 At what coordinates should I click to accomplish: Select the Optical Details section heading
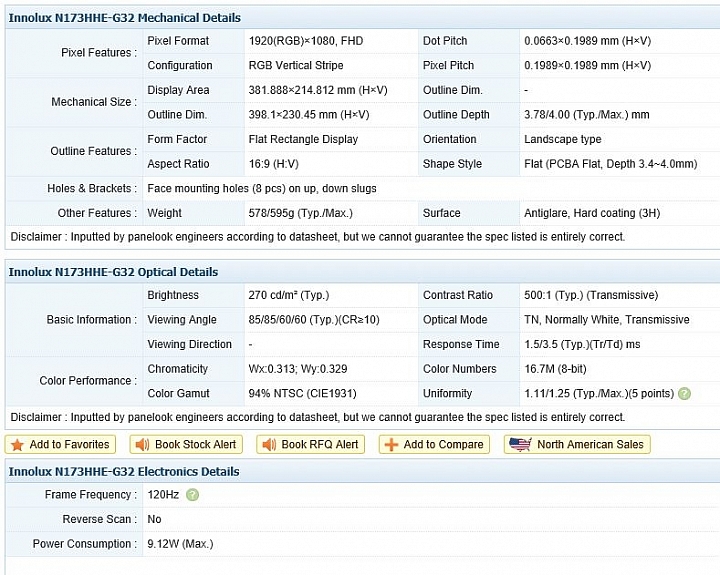(113, 272)
